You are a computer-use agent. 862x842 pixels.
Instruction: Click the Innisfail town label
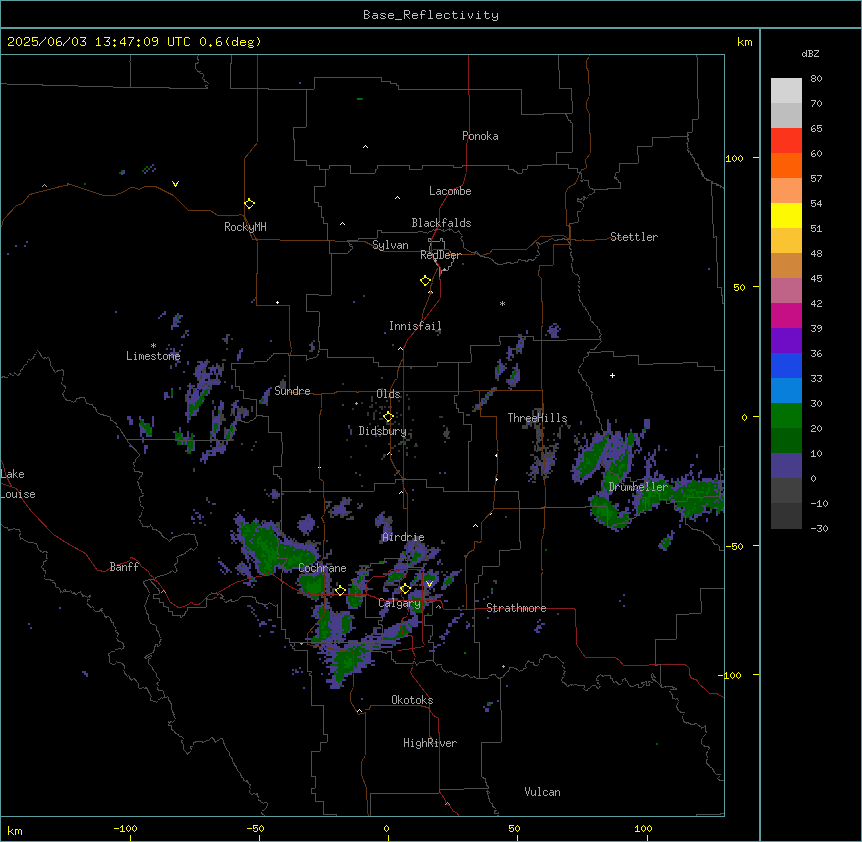tap(415, 326)
